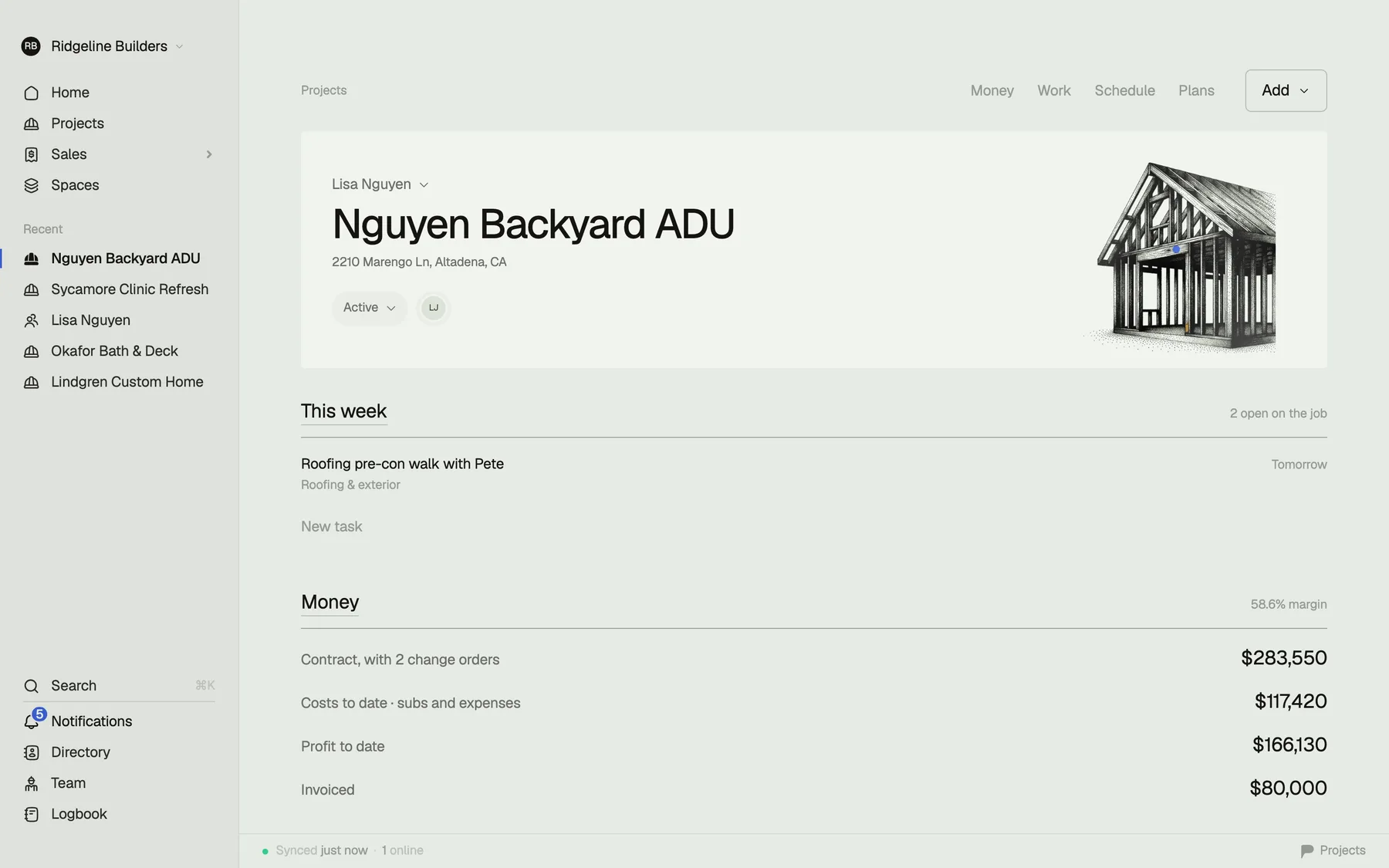Click the 58.6% margin label
1389x868 pixels.
[1289, 604]
